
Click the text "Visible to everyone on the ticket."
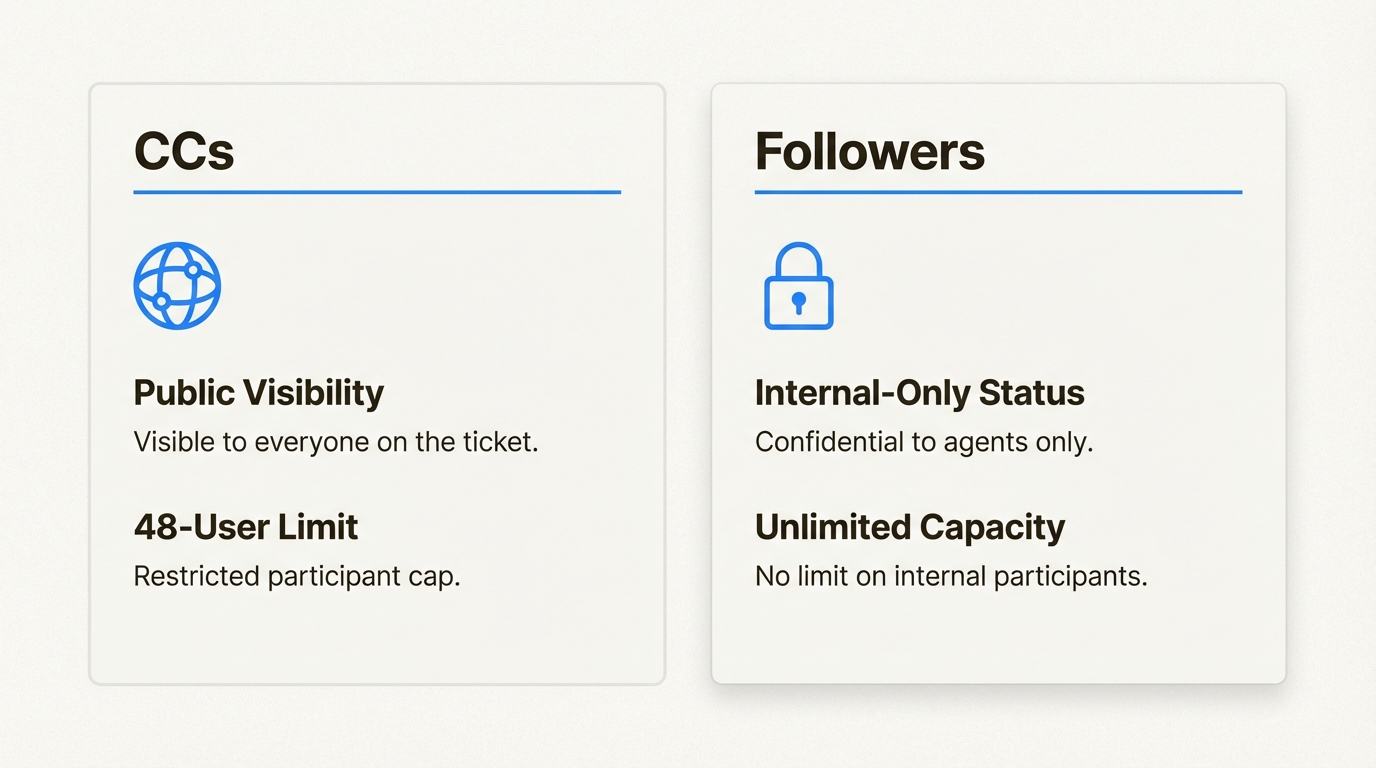pyautogui.click(x=336, y=442)
